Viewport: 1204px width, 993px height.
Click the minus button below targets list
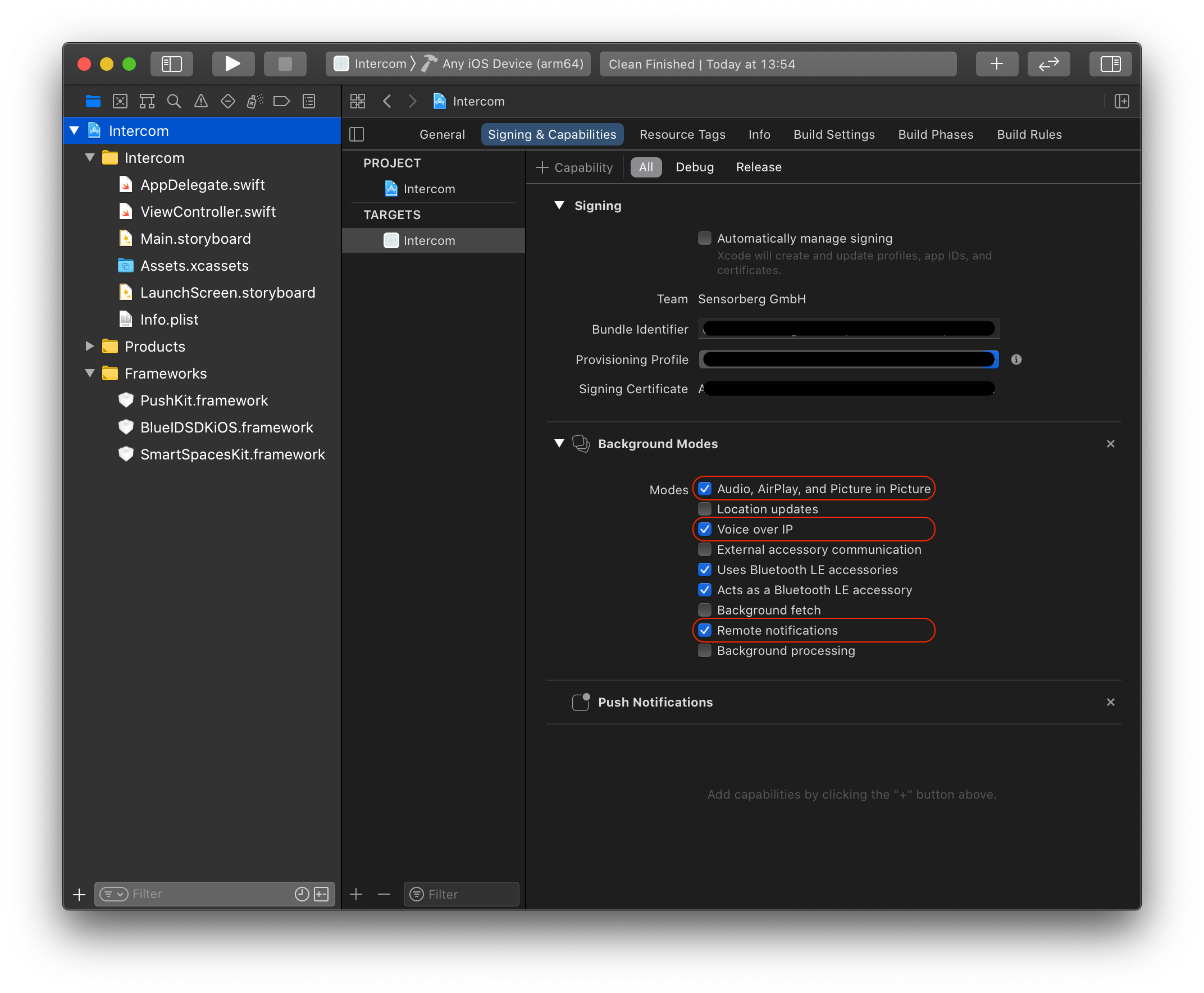384,894
